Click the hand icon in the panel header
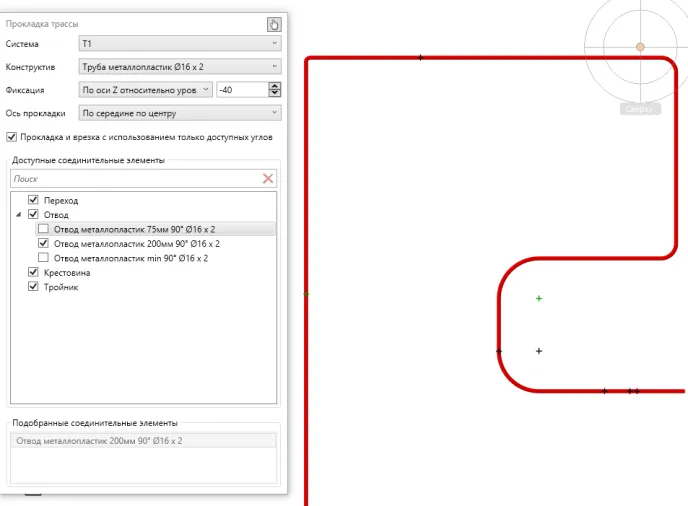This screenshot has width=688, height=506. point(274,24)
